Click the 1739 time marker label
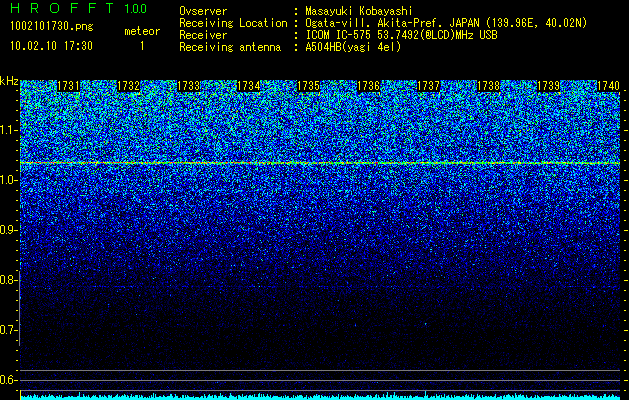 (x=549, y=86)
